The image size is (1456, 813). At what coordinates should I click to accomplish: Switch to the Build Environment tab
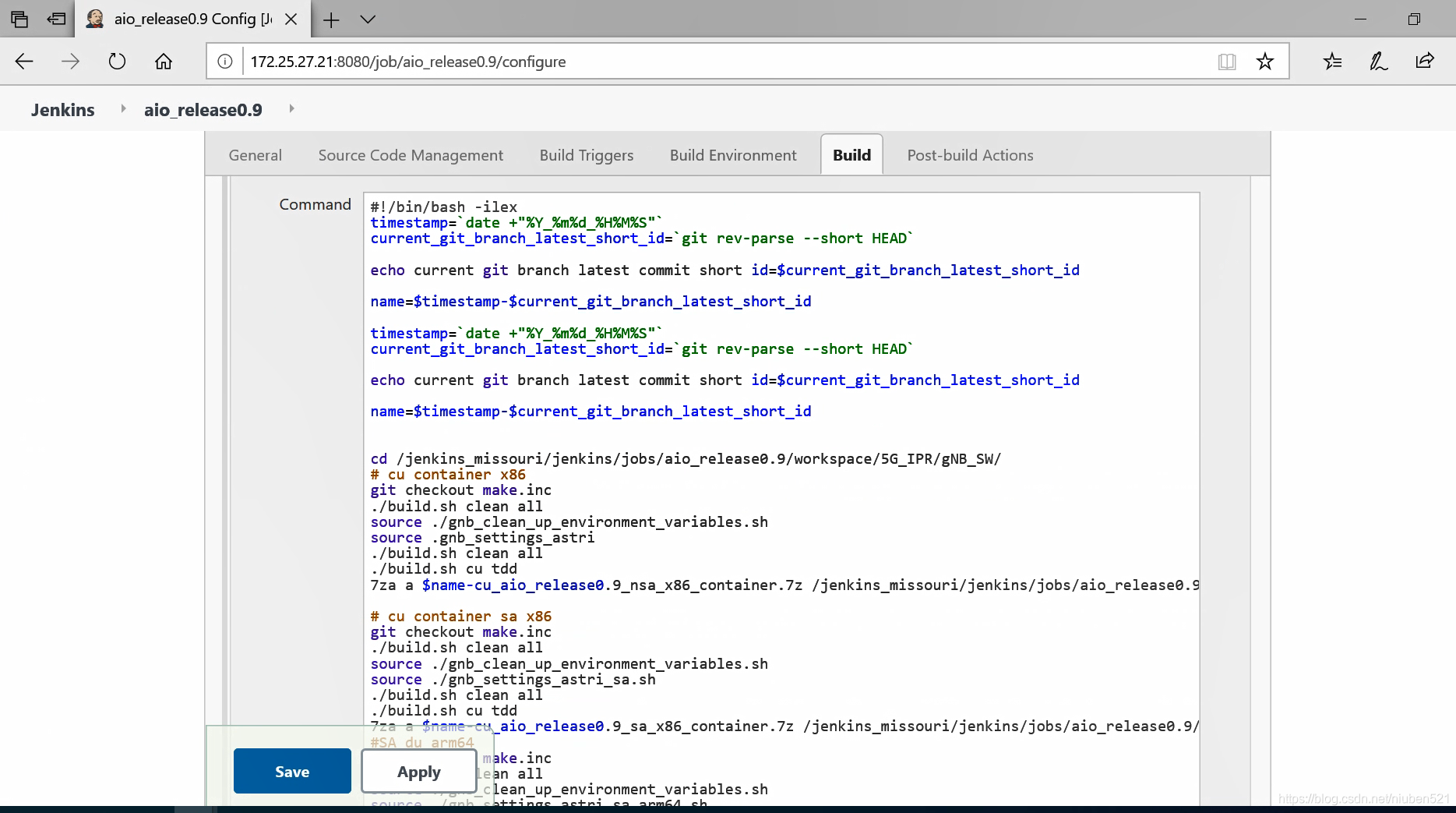[733, 155]
